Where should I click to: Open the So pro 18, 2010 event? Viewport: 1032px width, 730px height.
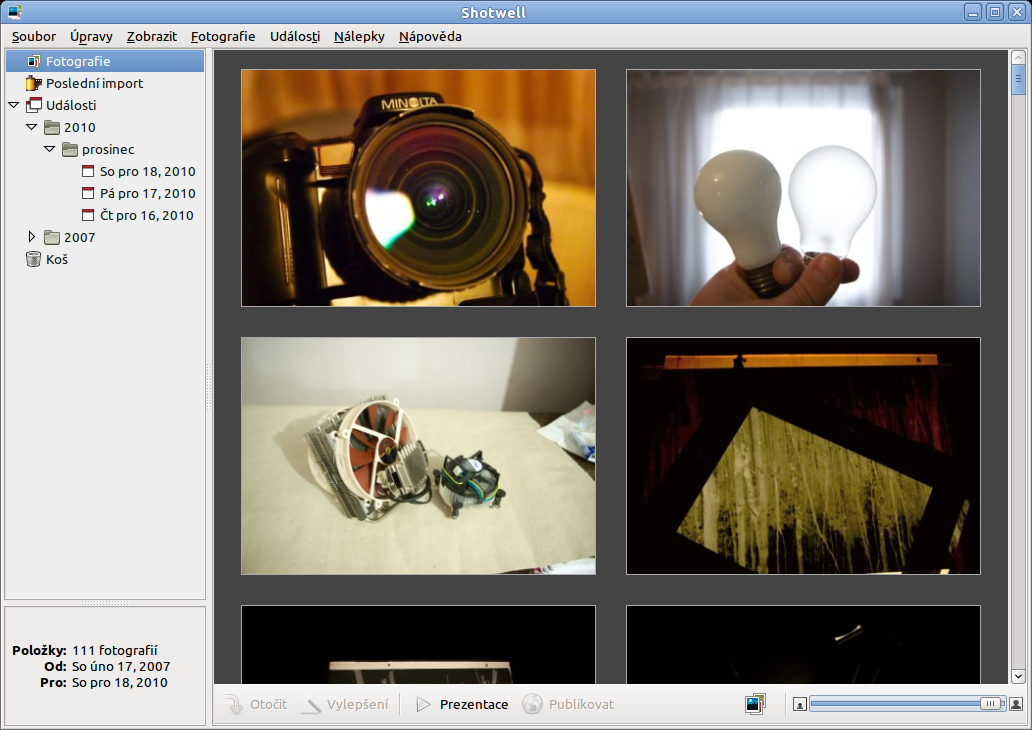tap(147, 172)
